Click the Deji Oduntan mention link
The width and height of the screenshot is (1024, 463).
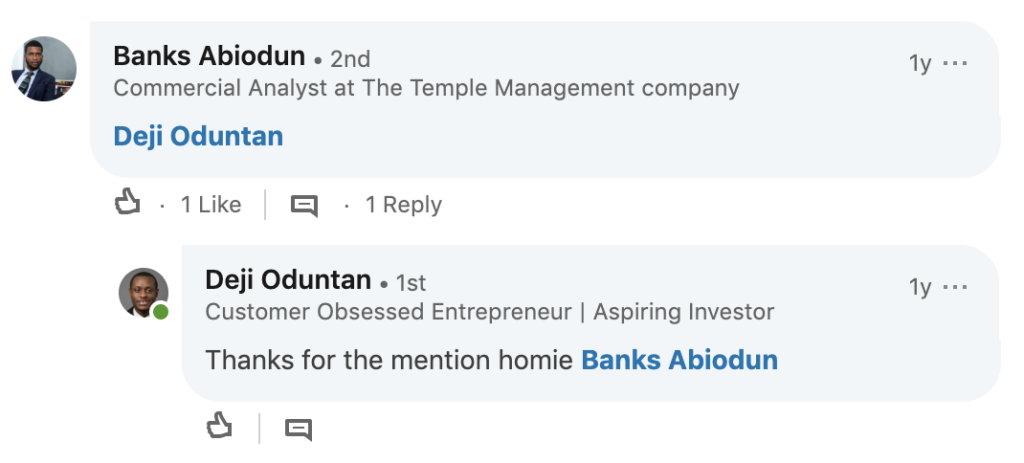pos(198,136)
